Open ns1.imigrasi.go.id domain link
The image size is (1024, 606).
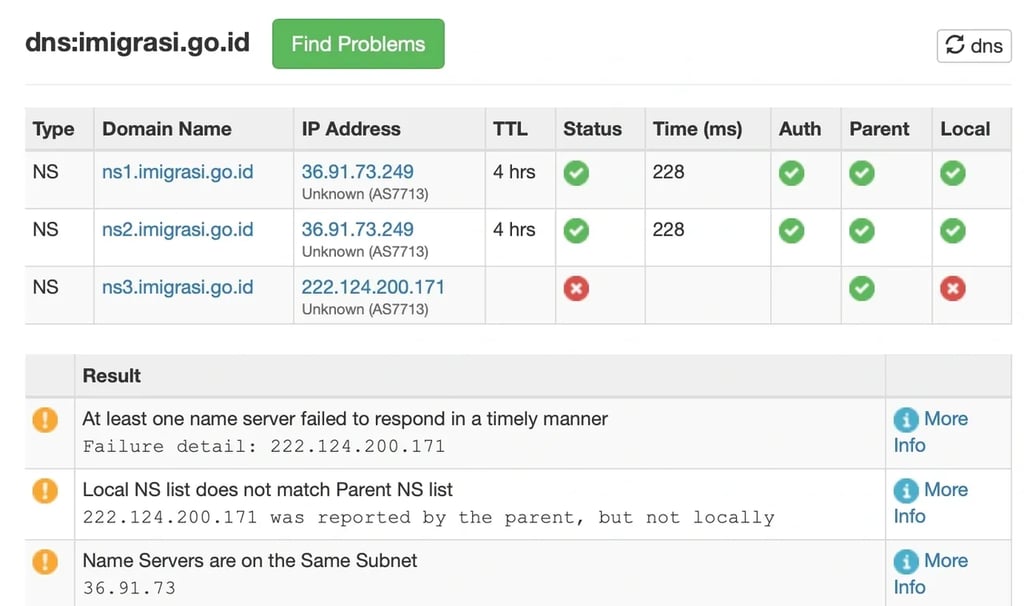(x=177, y=172)
